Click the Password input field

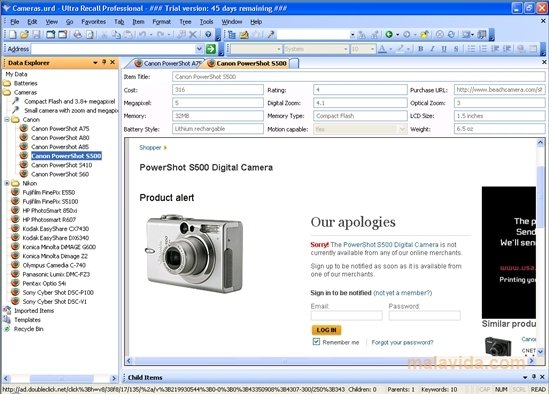click(424, 316)
